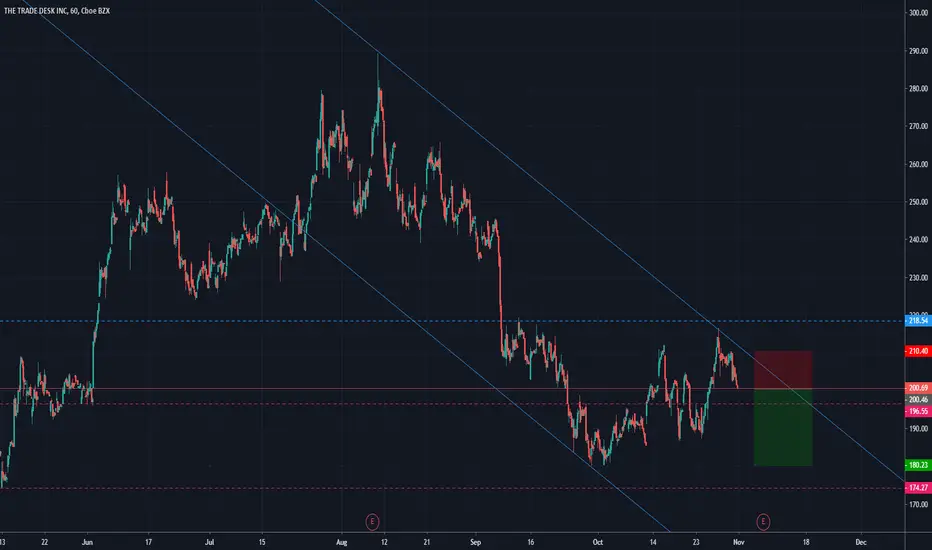Select the pink dashed horizontal line at 196.55

tap(452, 404)
